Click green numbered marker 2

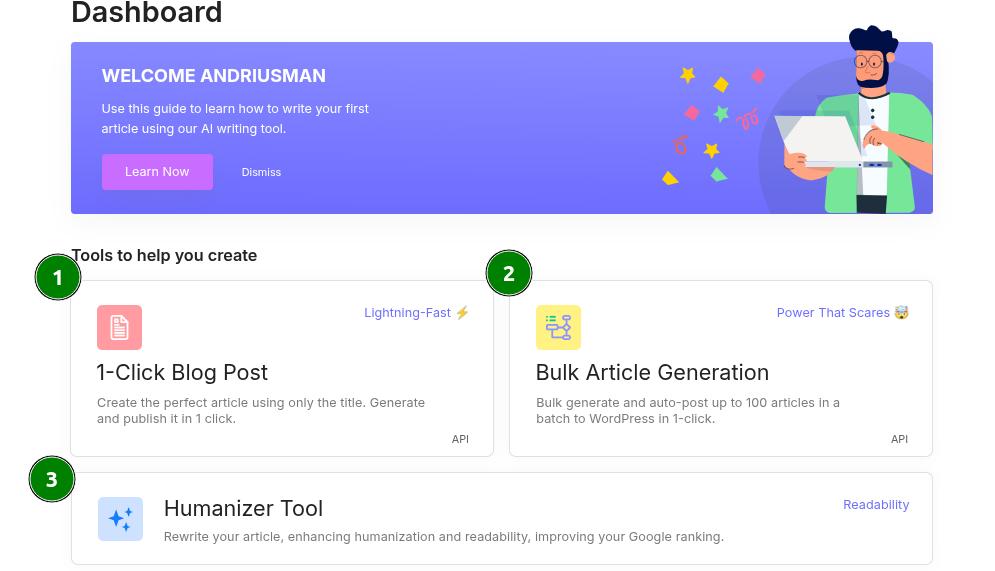tap(509, 273)
